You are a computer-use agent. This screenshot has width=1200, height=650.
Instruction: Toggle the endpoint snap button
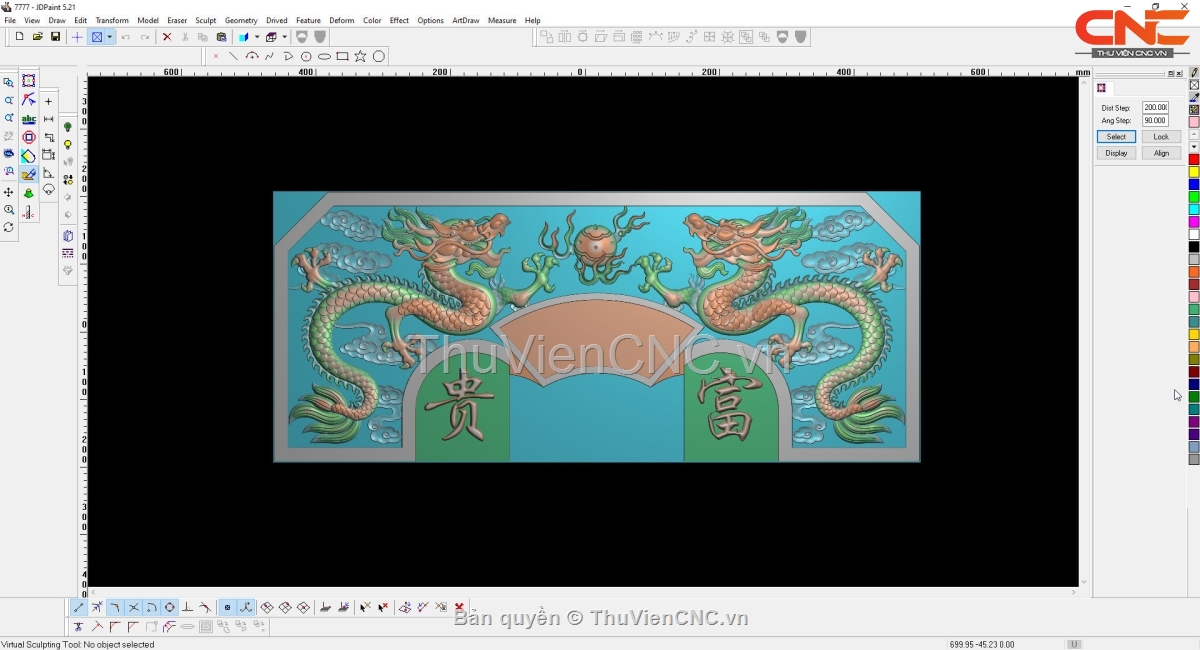(x=79, y=607)
